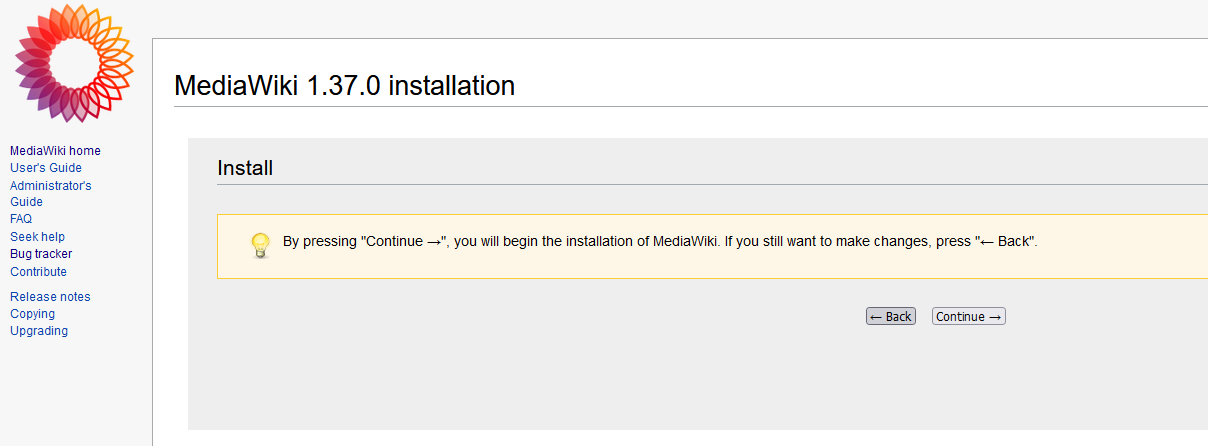
Task: Open the Upgrading link
Action: click(x=39, y=331)
